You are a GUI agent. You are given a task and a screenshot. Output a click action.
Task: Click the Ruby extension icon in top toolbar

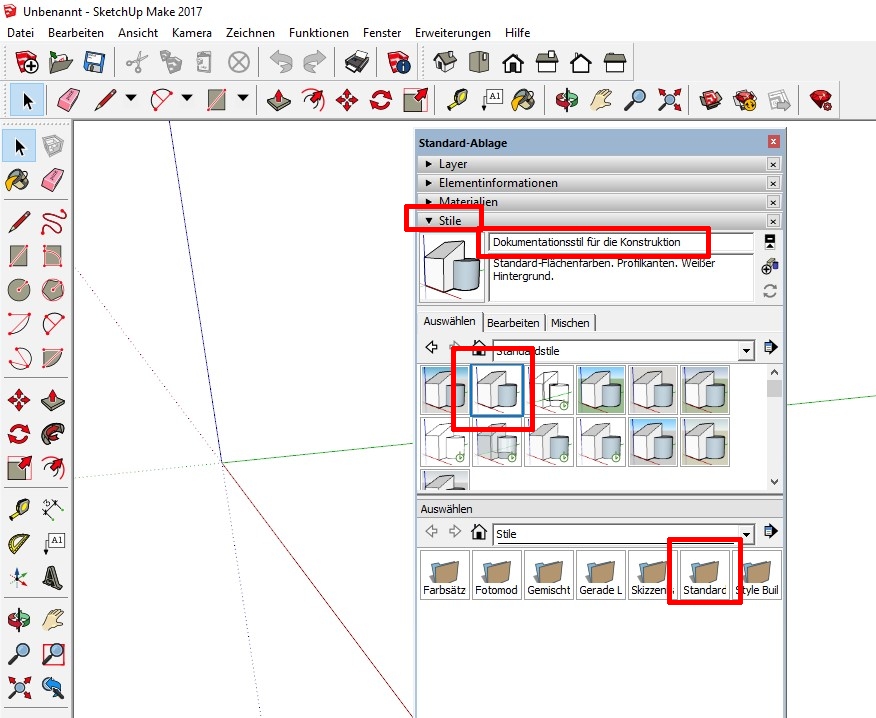point(821,99)
